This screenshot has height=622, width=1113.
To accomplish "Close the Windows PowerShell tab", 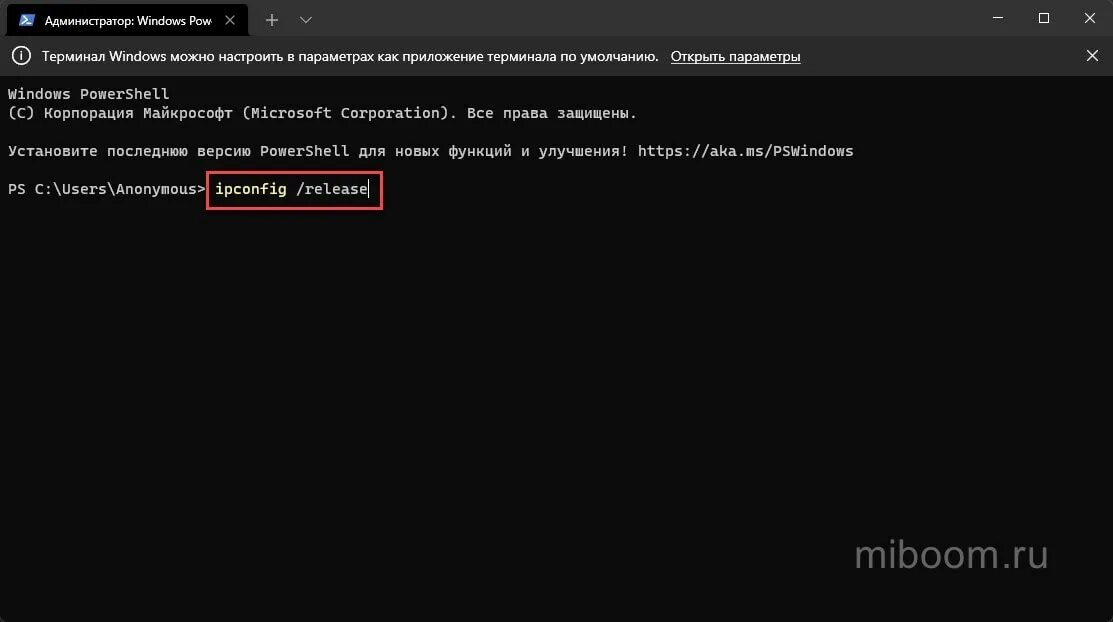I will (230, 20).
